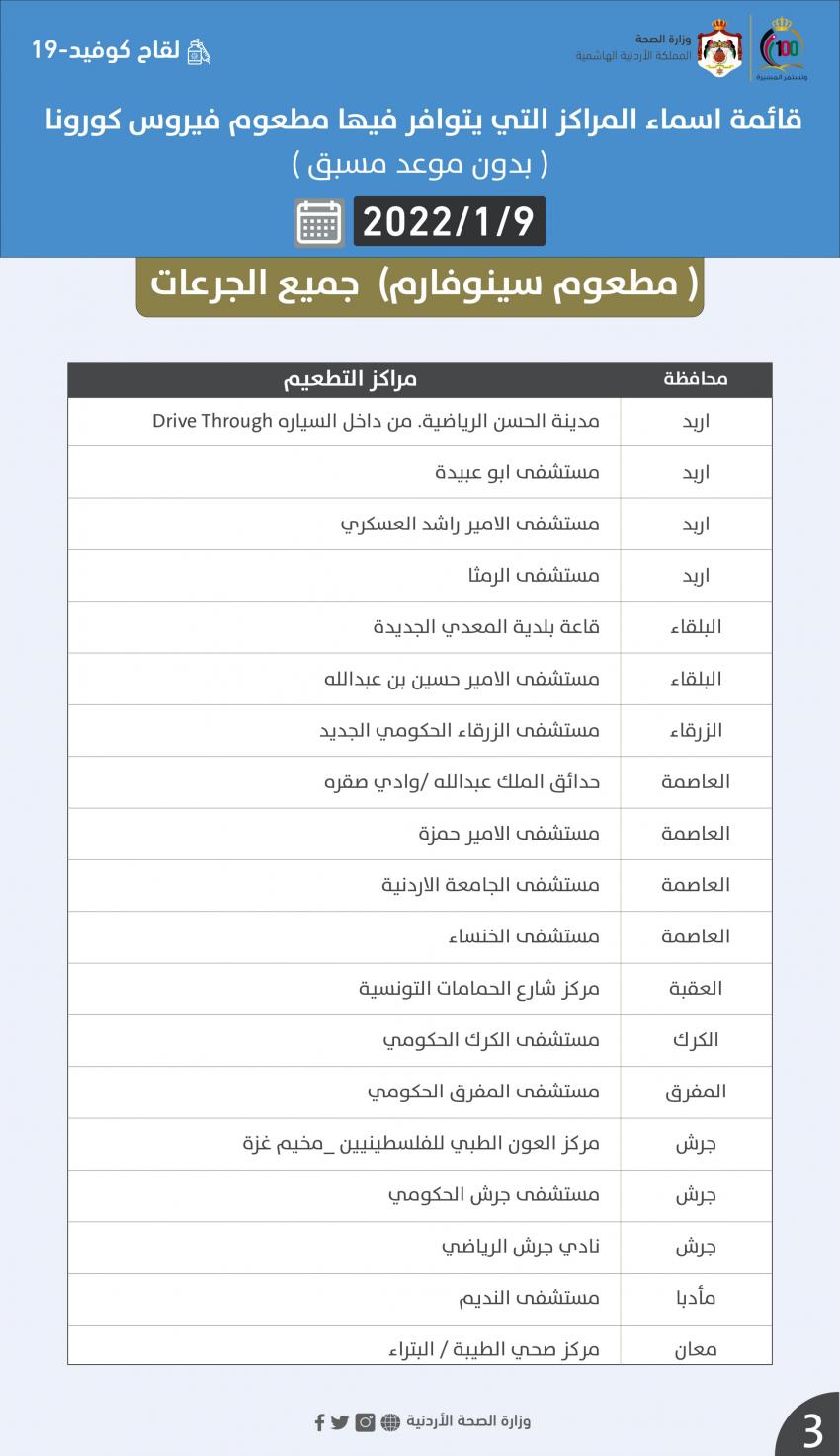The image size is (840, 1456).
Task: Click the Jordanian coat of arms emblem
Action: point(718,49)
